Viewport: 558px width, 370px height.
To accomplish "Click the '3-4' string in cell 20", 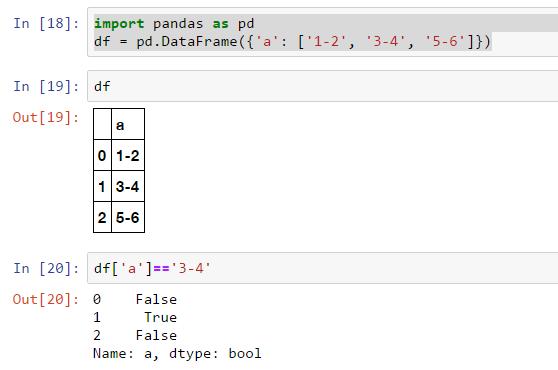I will click(x=191, y=268).
